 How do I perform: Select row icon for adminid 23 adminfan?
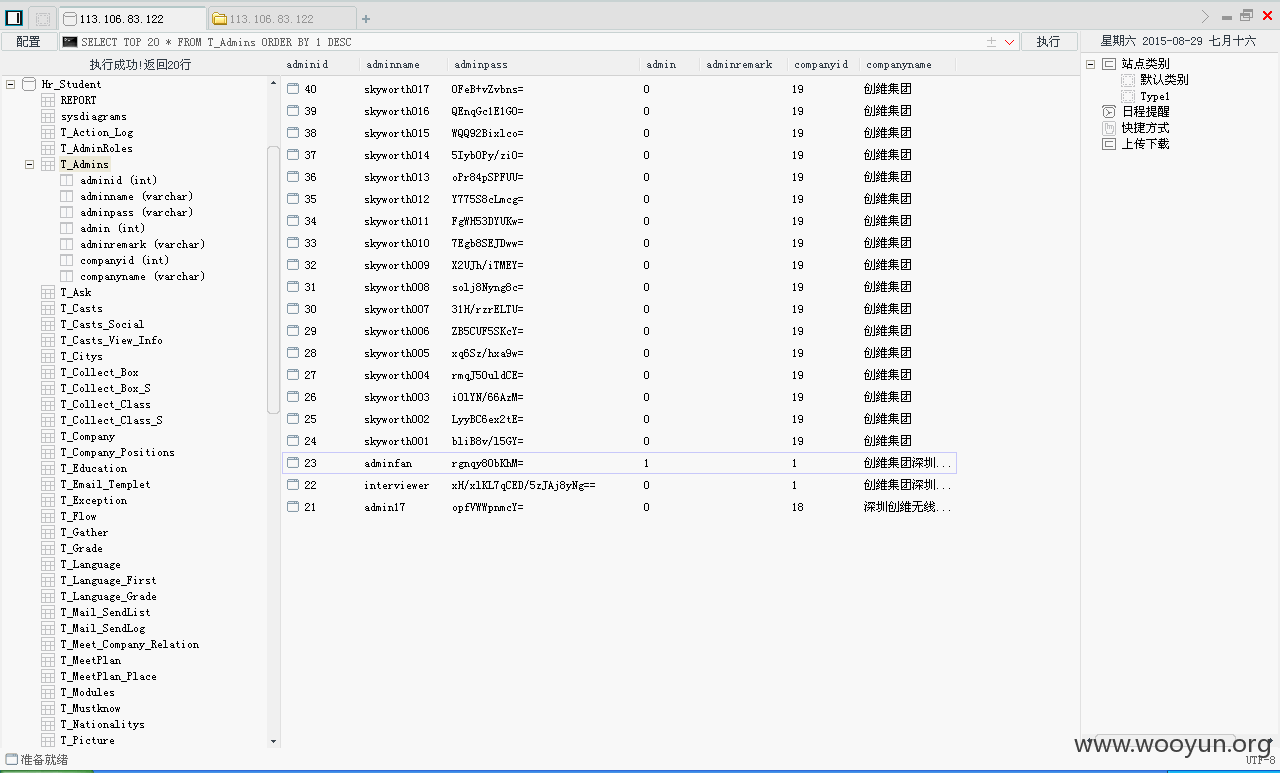tap(293, 463)
